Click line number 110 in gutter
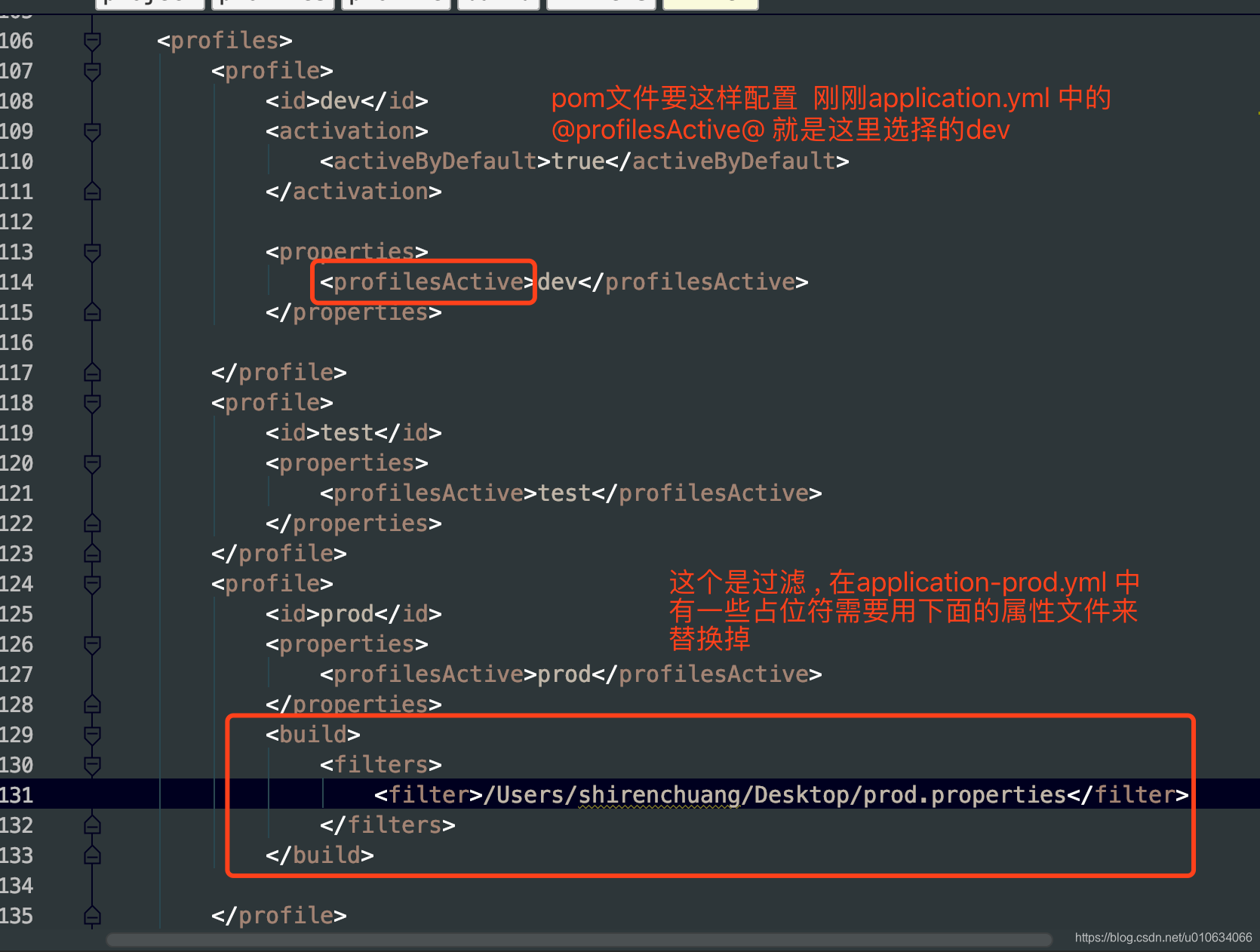Image resolution: width=1260 pixels, height=952 pixels. pyautogui.click(x=17, y=161)
